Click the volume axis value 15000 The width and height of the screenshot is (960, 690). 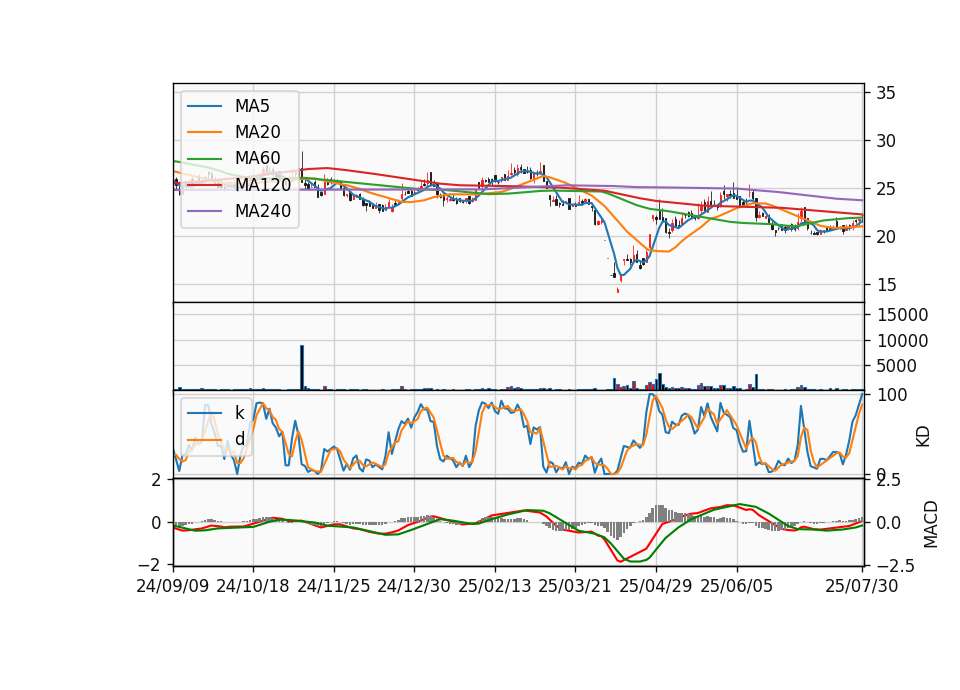902,315
